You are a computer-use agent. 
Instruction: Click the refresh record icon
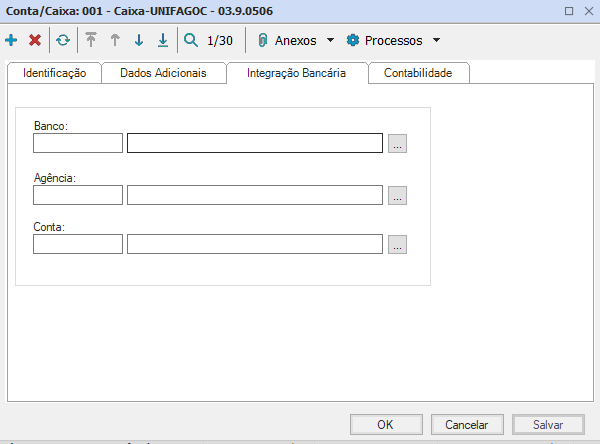point(63,41)
